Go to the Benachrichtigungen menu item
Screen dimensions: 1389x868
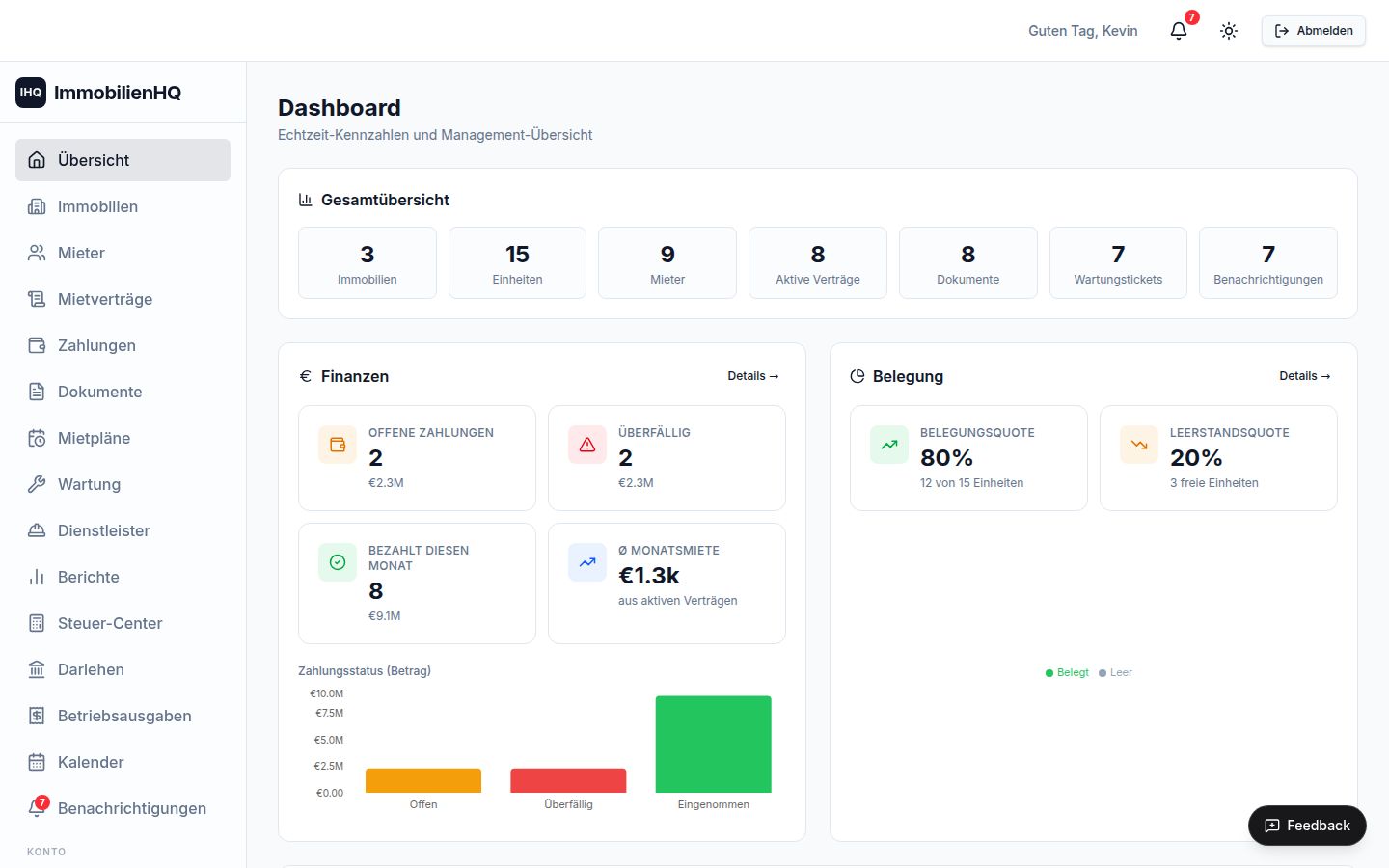click(x=123, y=808)
